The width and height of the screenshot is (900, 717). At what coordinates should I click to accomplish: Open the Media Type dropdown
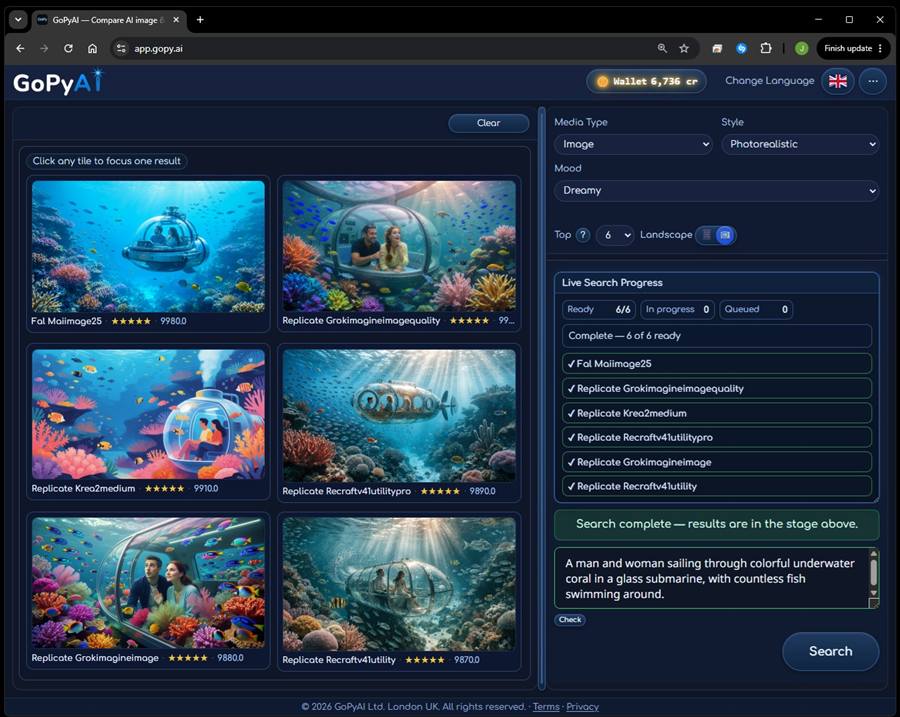click(x=634, y=144)
